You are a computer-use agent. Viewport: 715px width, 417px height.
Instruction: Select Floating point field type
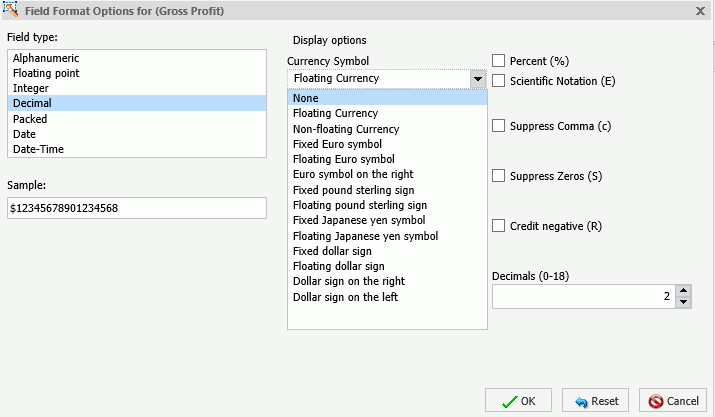click(137, 73)
